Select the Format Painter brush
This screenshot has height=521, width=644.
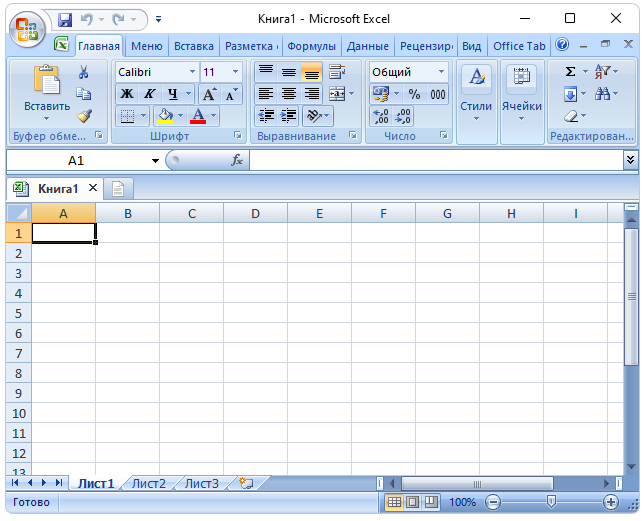tap(84, 116)
